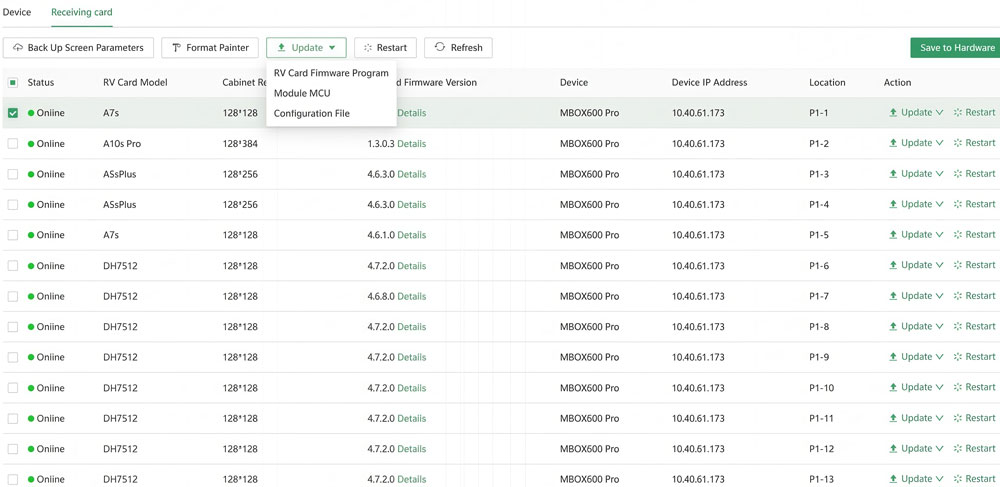Select Configuration File menu entry
This screenshot has height=487, width=1000.
pyautogui.click(x=311, y=113)
